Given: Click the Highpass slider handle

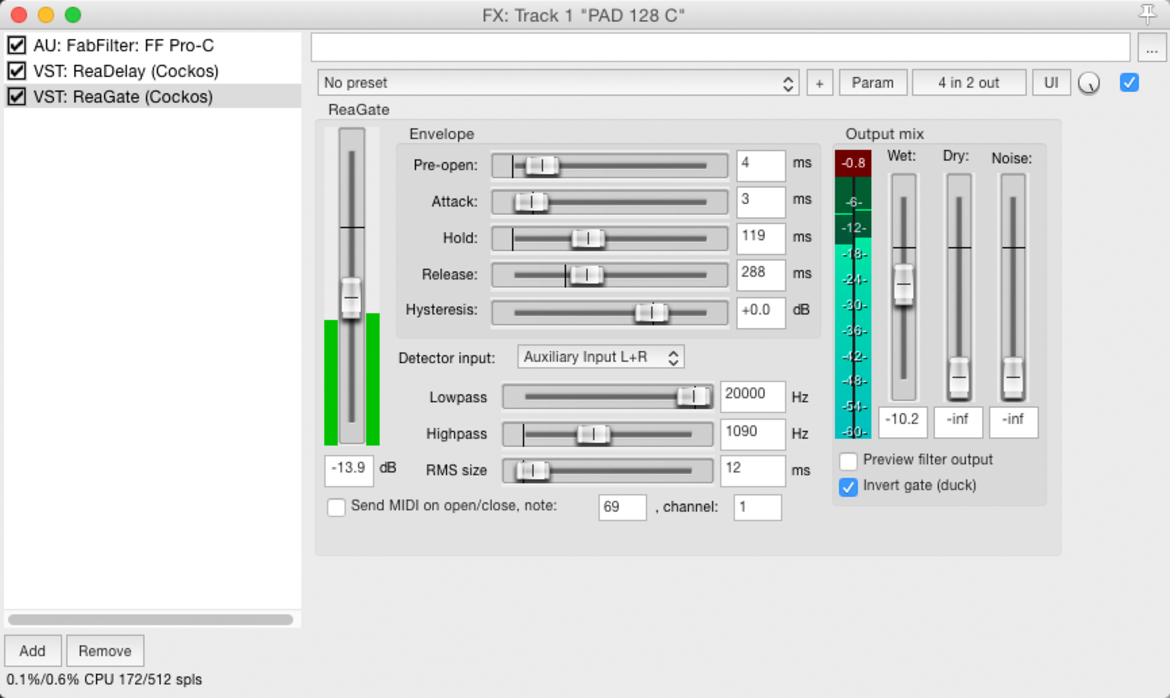Looking at the screenshot, I should (x=593, y=434).
